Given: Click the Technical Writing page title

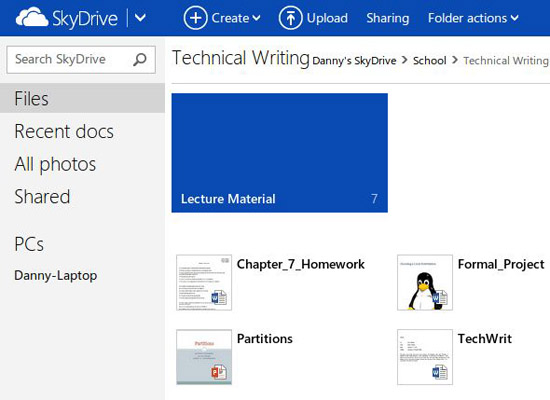Looking at the screenshot, I should coord(241,58).
